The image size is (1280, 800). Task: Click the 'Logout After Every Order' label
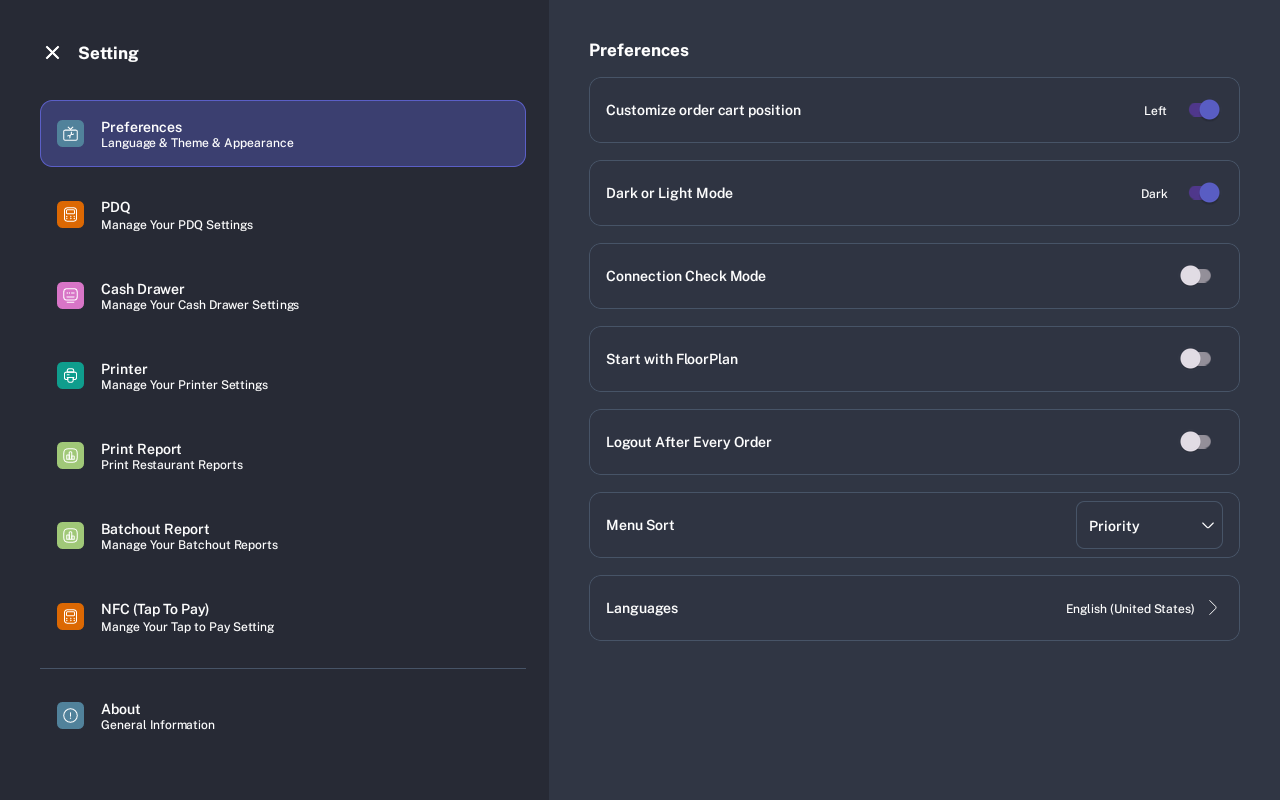tap(689, 442)
